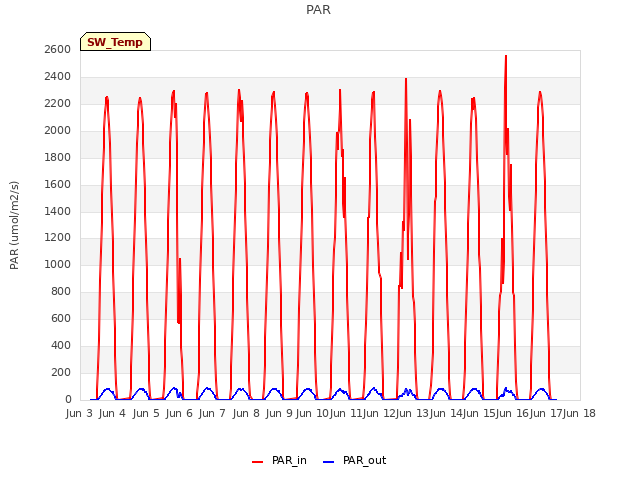Click the 1600 y-axis tick label
This screenshot has height=480, width=640.
(58, 184)
